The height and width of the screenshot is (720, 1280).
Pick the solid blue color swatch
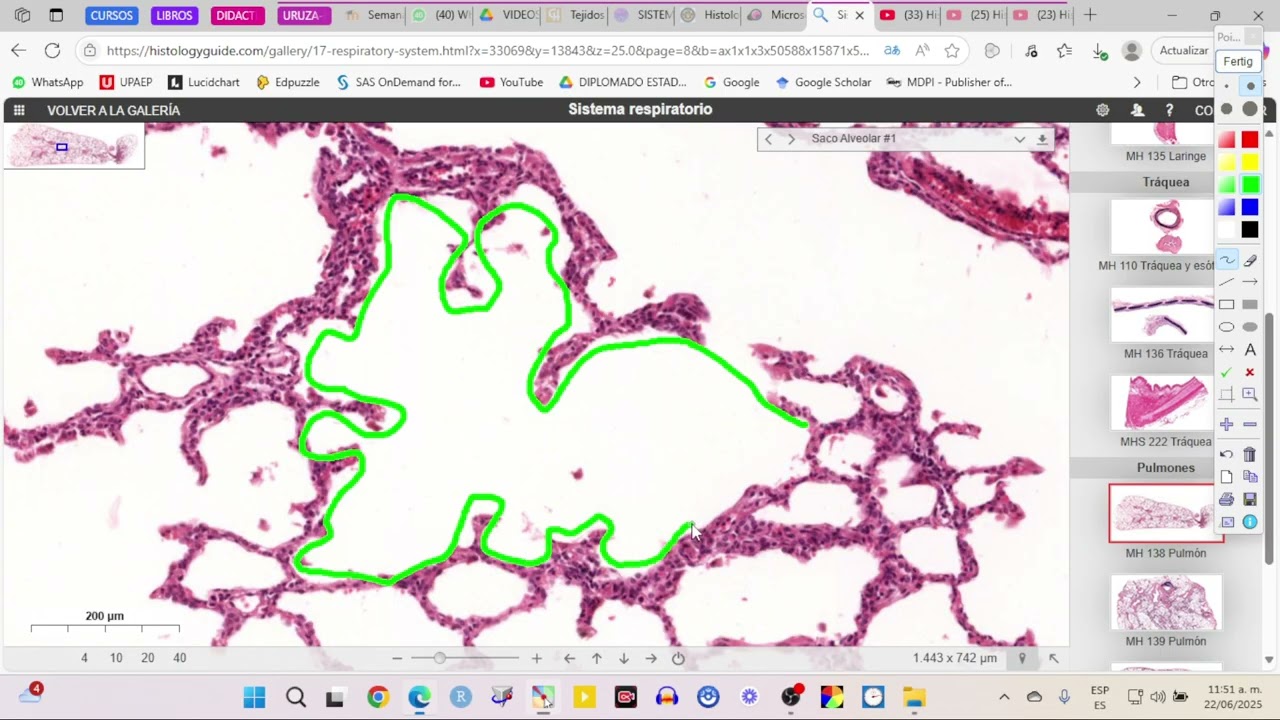point(1250,207)
